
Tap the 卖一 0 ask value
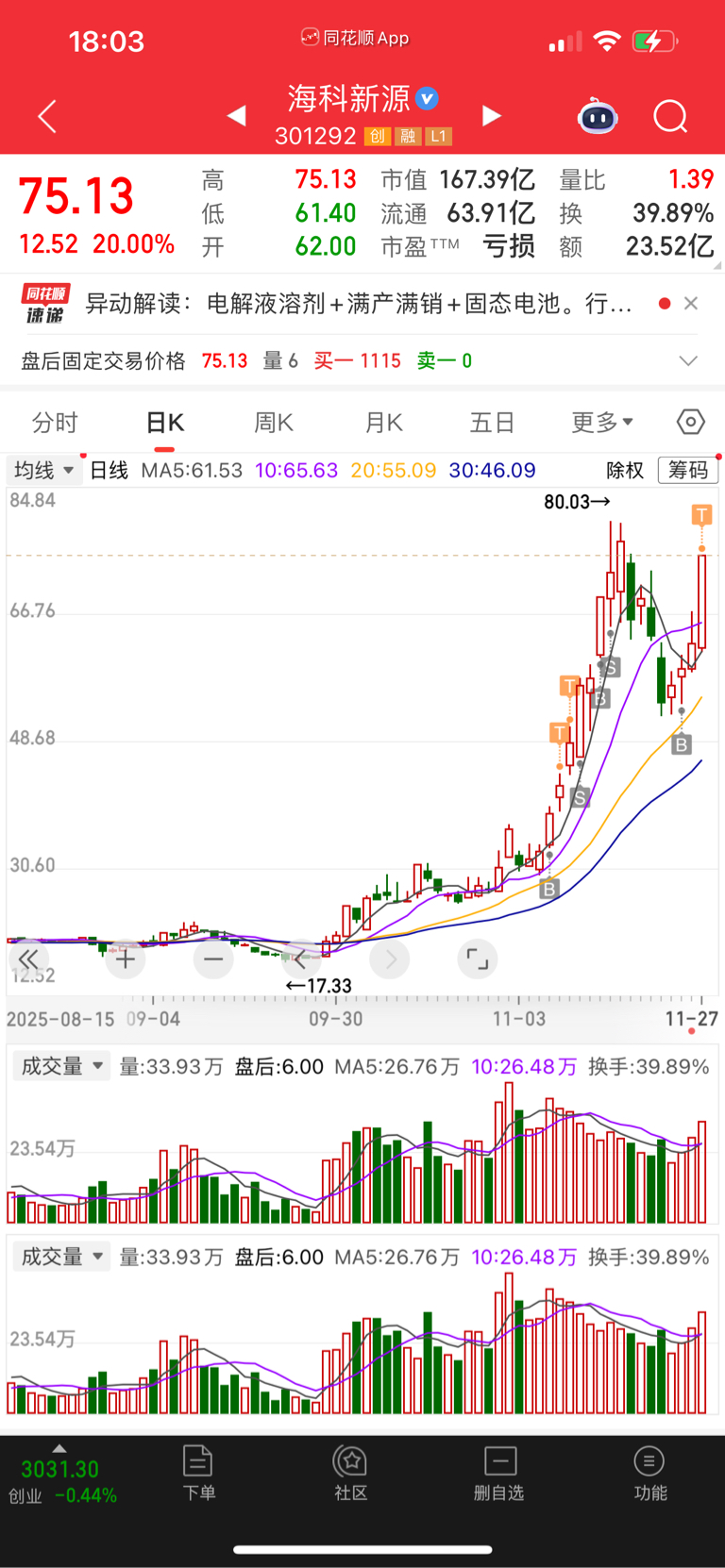[445, 361]
